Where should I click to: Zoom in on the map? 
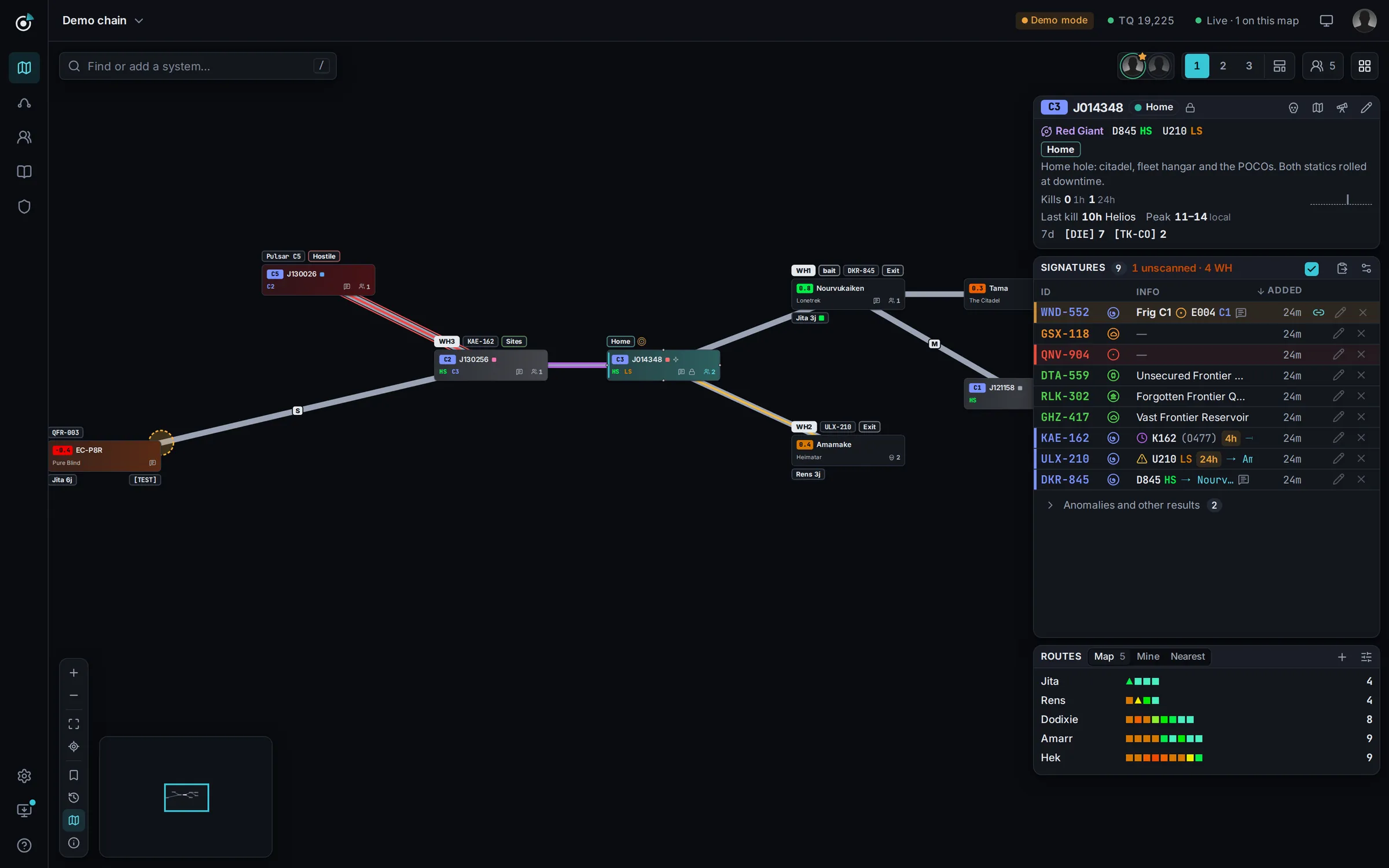(x=74, y=672)
